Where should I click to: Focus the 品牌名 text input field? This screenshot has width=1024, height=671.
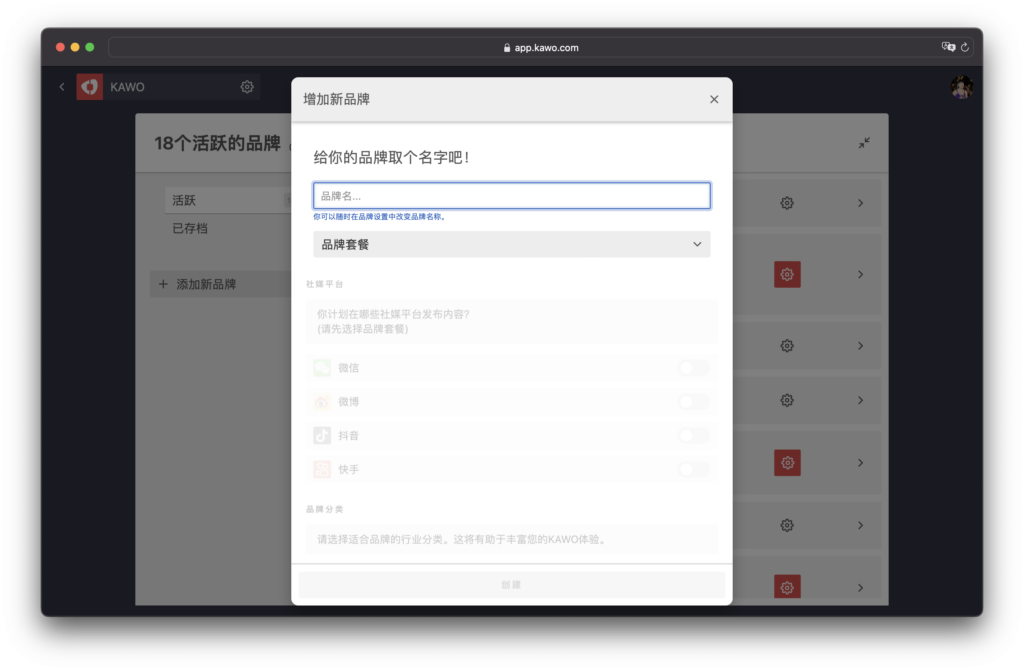pyautogui.click(x=511, y=196)
